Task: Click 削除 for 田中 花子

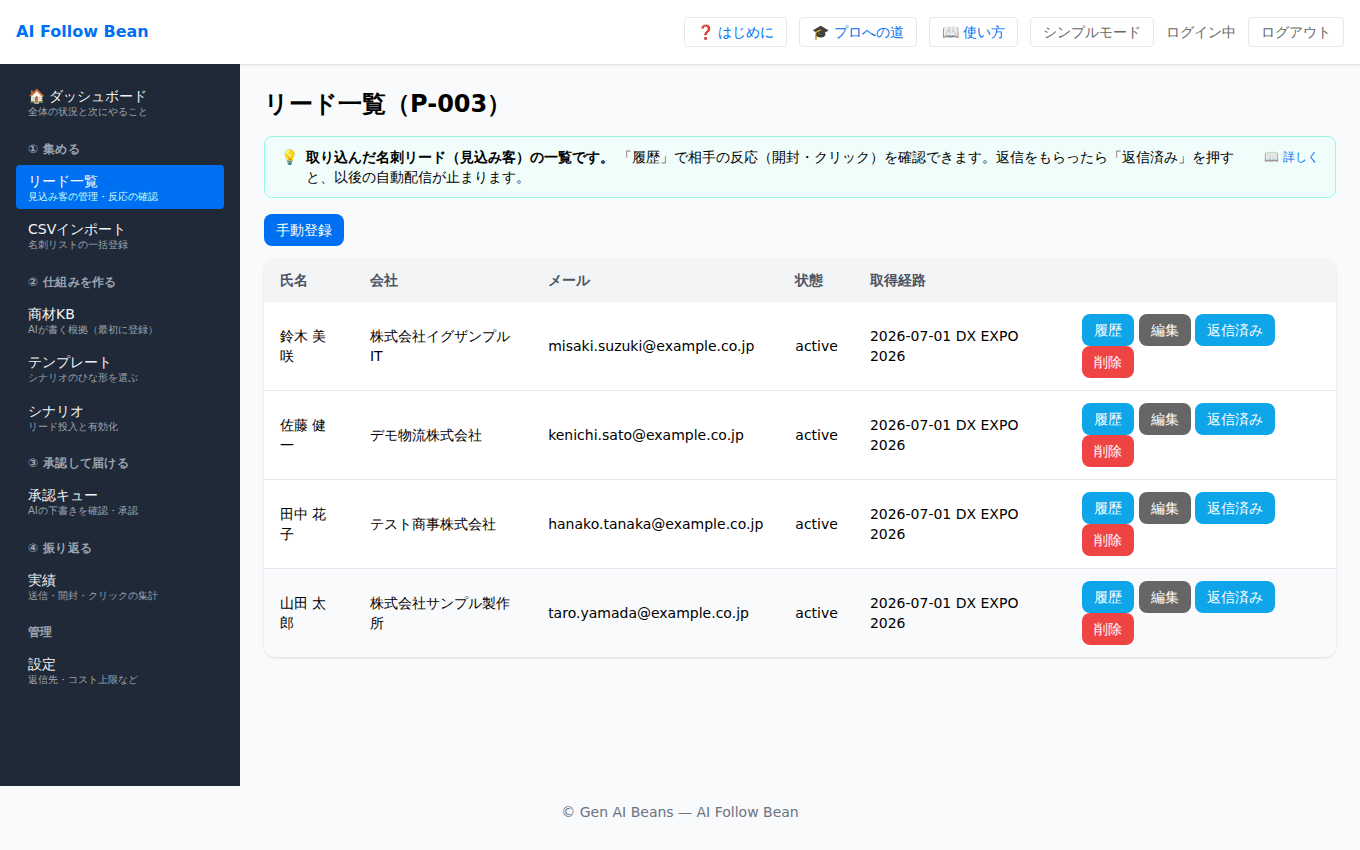Action: (1108, 540)
